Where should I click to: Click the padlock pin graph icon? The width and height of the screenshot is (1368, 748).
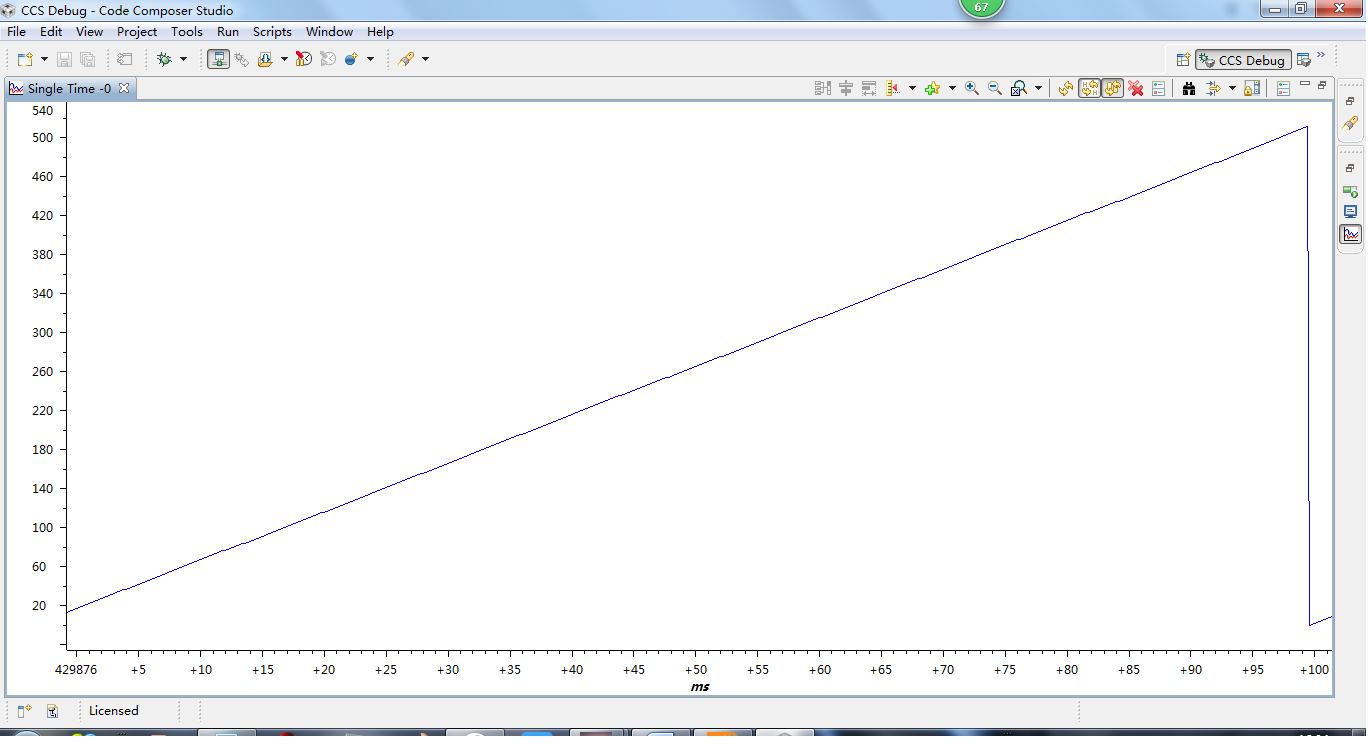click(x=1252, y=89)
